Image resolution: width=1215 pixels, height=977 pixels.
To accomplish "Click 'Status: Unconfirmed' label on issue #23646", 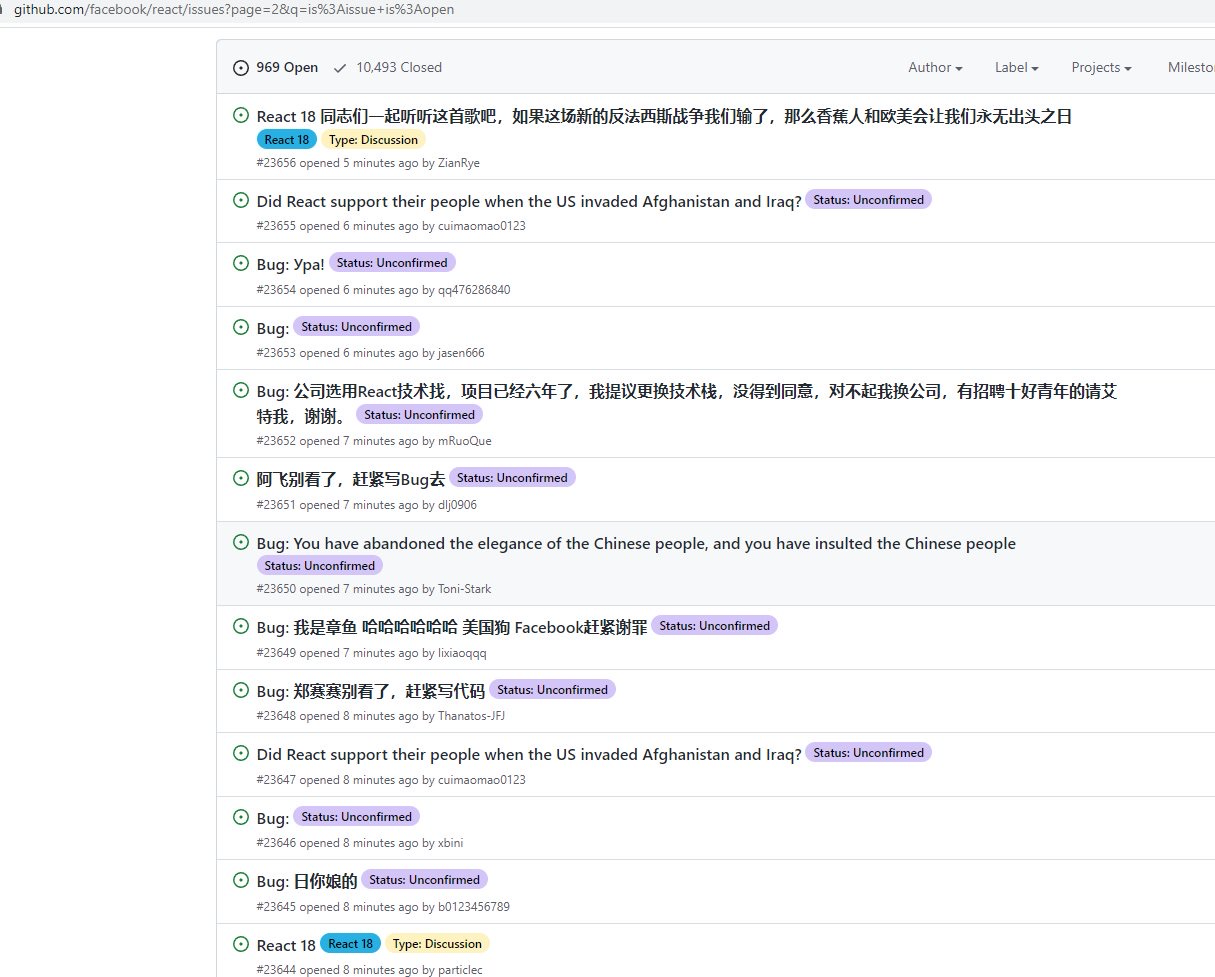I will tap(357, 816).
